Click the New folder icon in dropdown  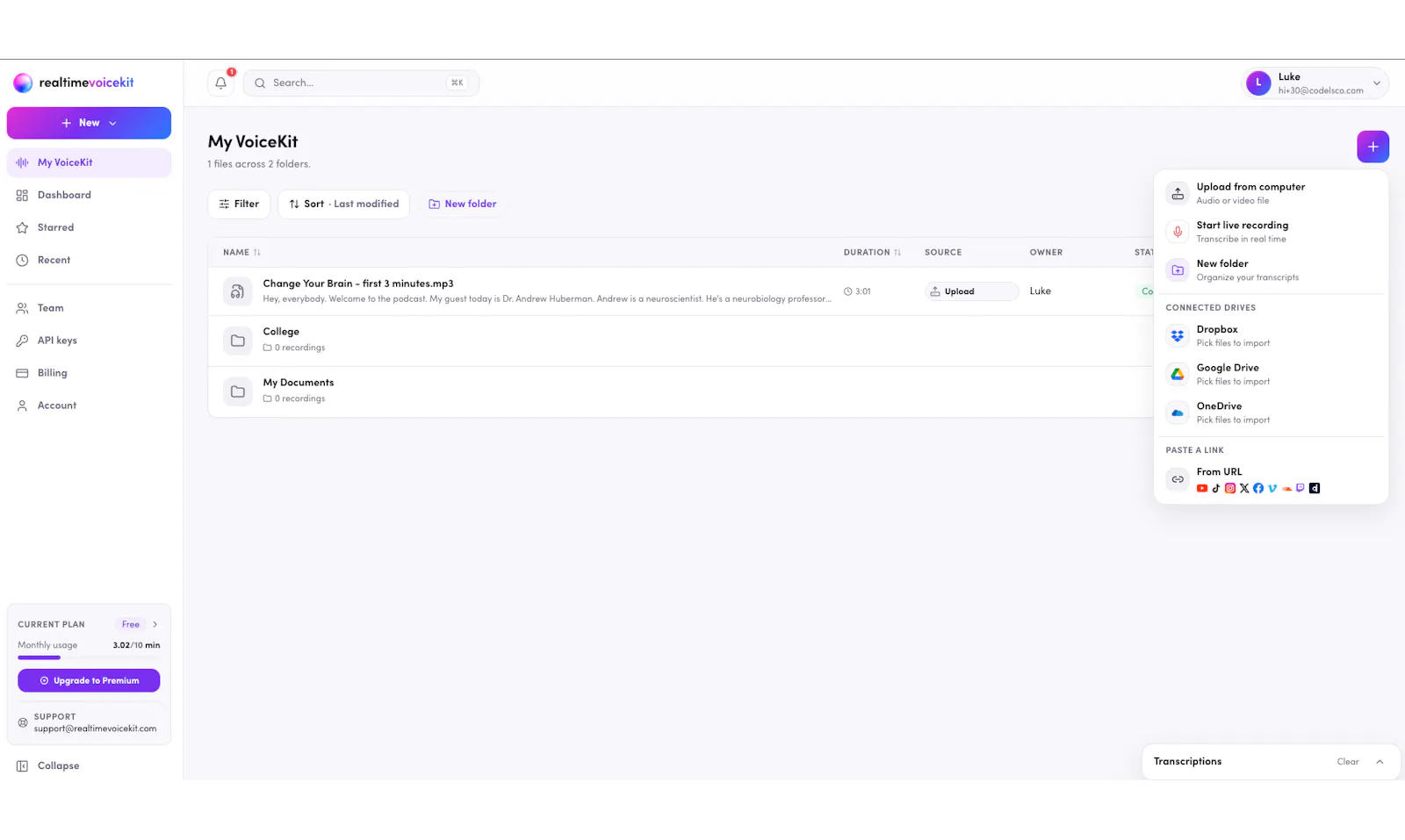click(1178, 270)
